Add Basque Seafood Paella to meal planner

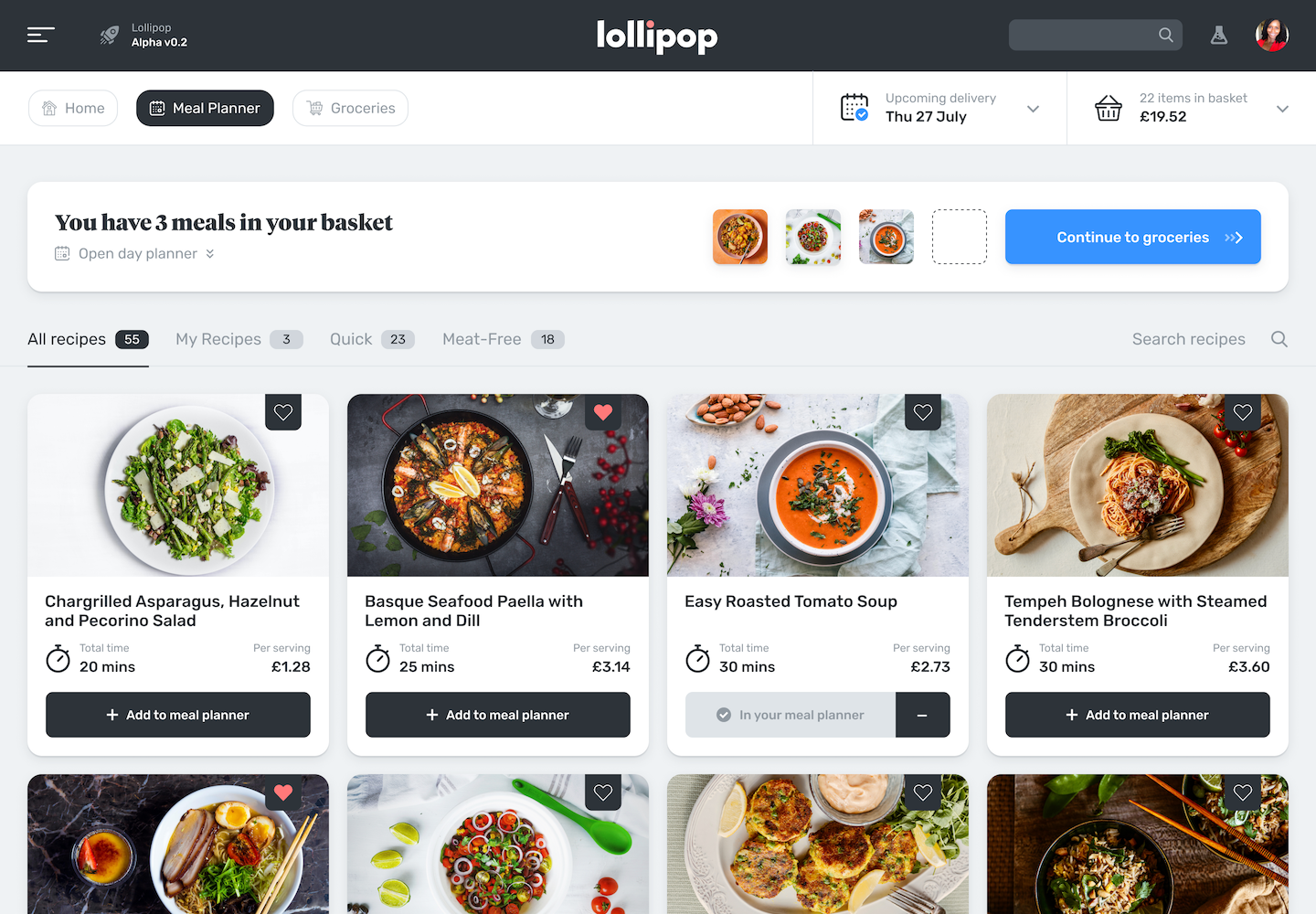click(x=498, y=715)
